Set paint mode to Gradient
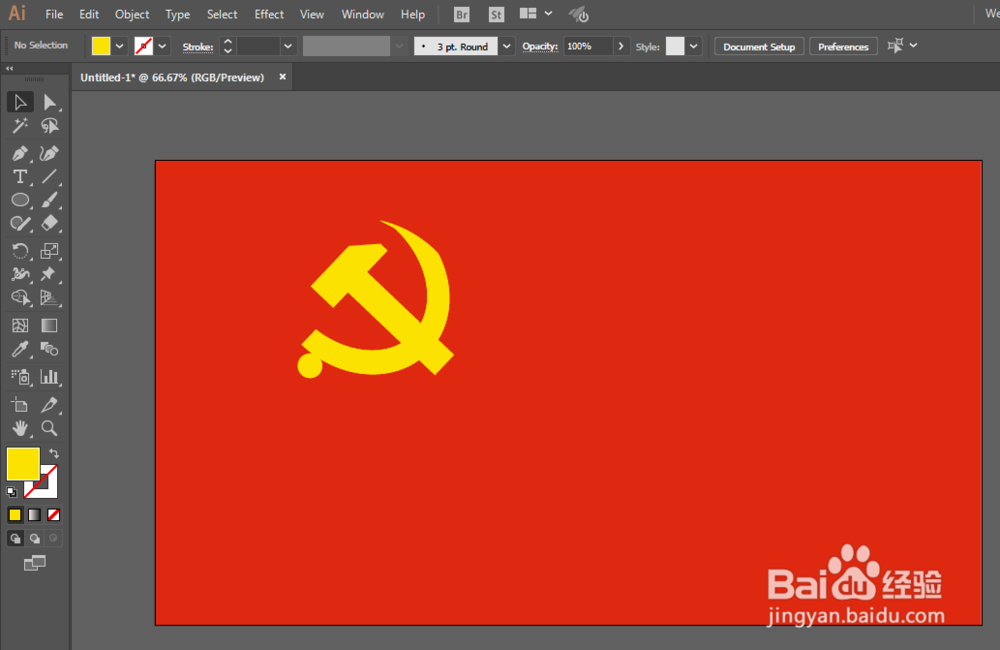The height and width of the screenshot is (650, 1000). click(x=34, y=515)
